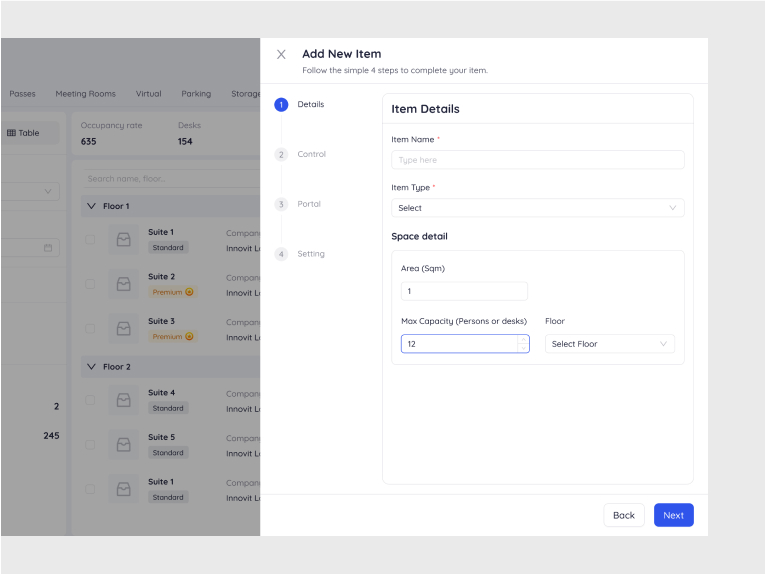Image resolution: width=765 pixels, height=574 pixels.
Task: Select step 1 Details circle
Action: pos(281,104)
